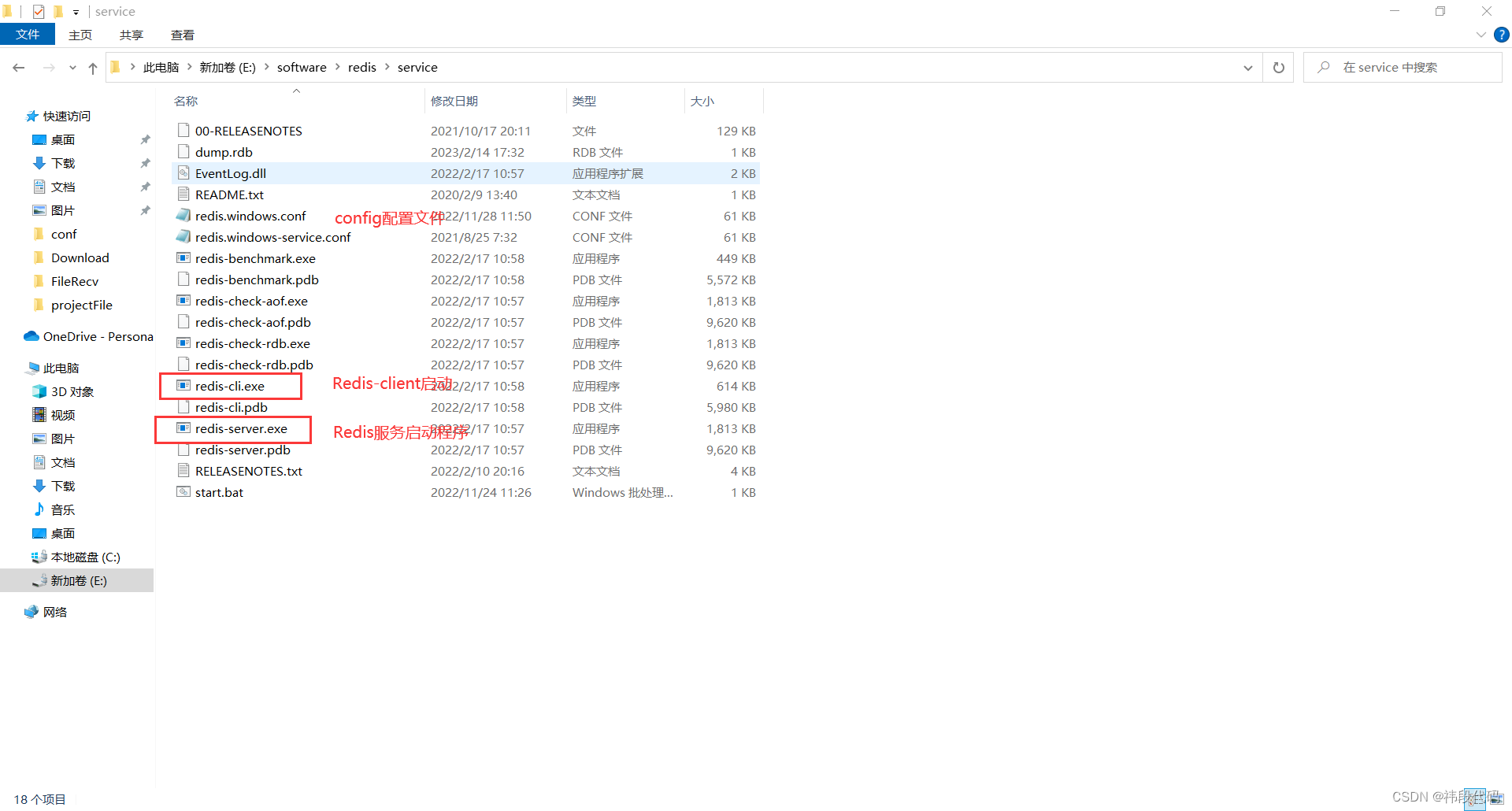Click the Back navigation arrow
Image resolution: width=1512 pixels, height=811 pixels.
(19, 68)
